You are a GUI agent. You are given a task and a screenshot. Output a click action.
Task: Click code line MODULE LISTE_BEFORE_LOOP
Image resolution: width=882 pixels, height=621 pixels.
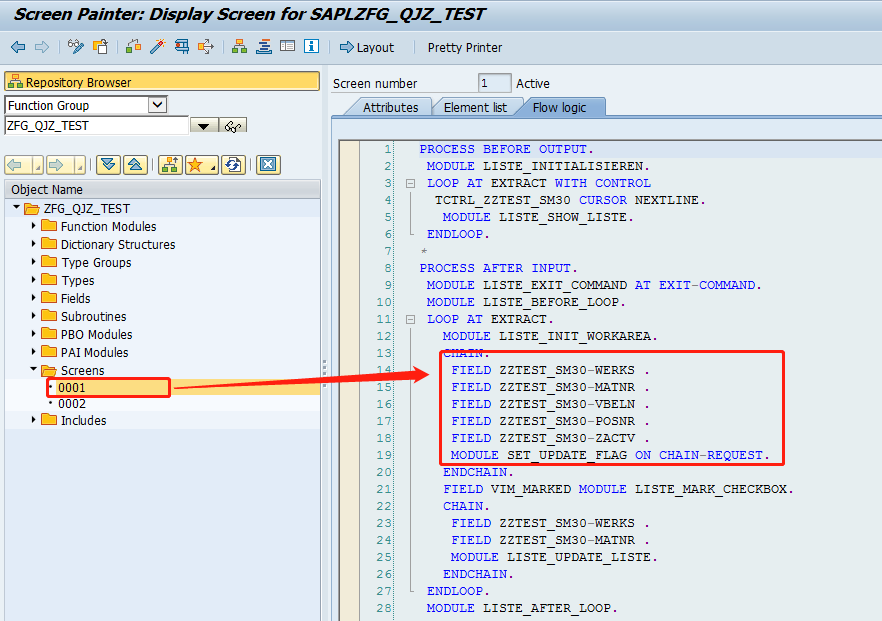pyautogui.click(x=526, y=302)
